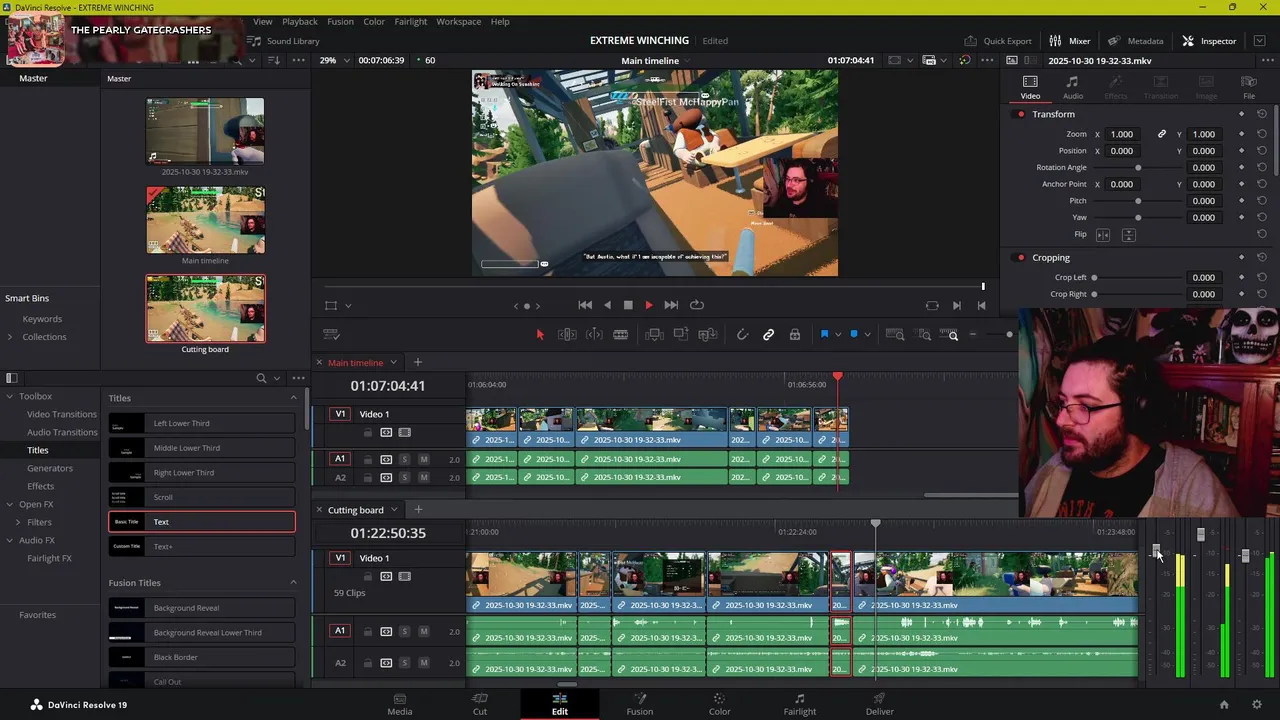Click the Full Extent Zoom icon
Image resolution: width=1280 pixels, height=720 pixels.
[x=895, y=335]
